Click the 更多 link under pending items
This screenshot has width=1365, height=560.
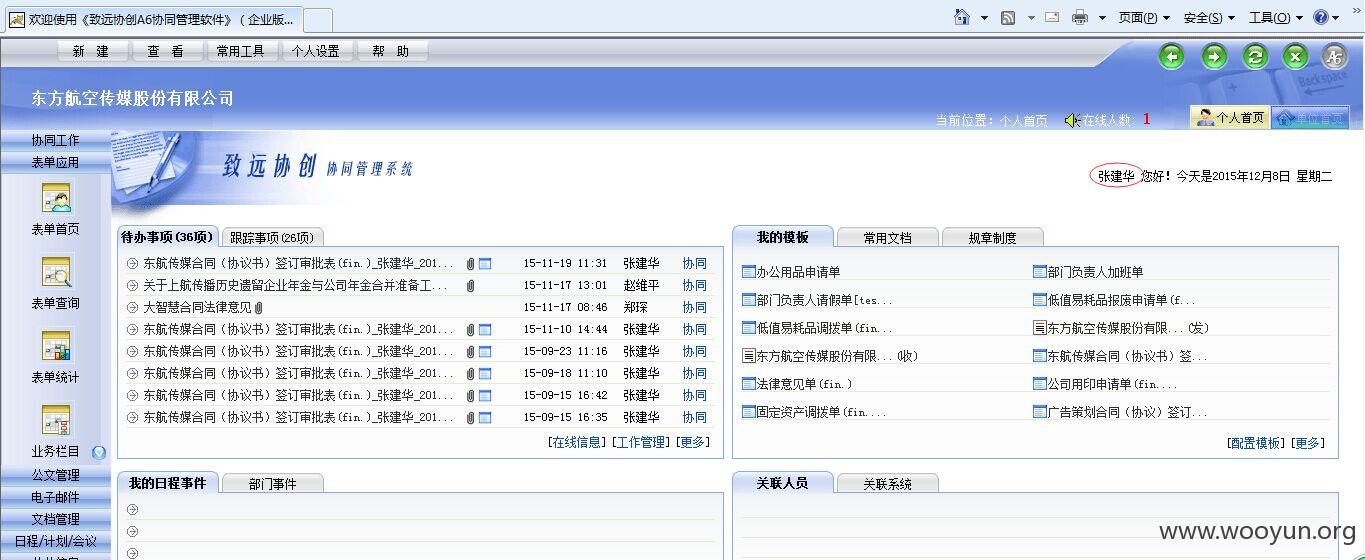tap(693, 442)
